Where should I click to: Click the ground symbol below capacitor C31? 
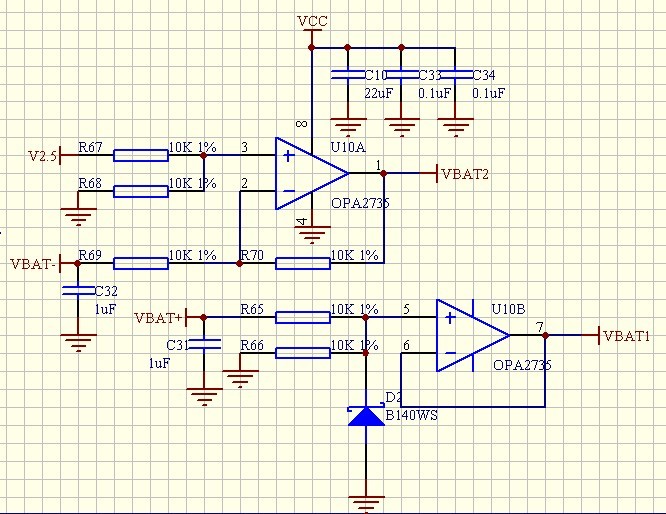pos(204,397)
